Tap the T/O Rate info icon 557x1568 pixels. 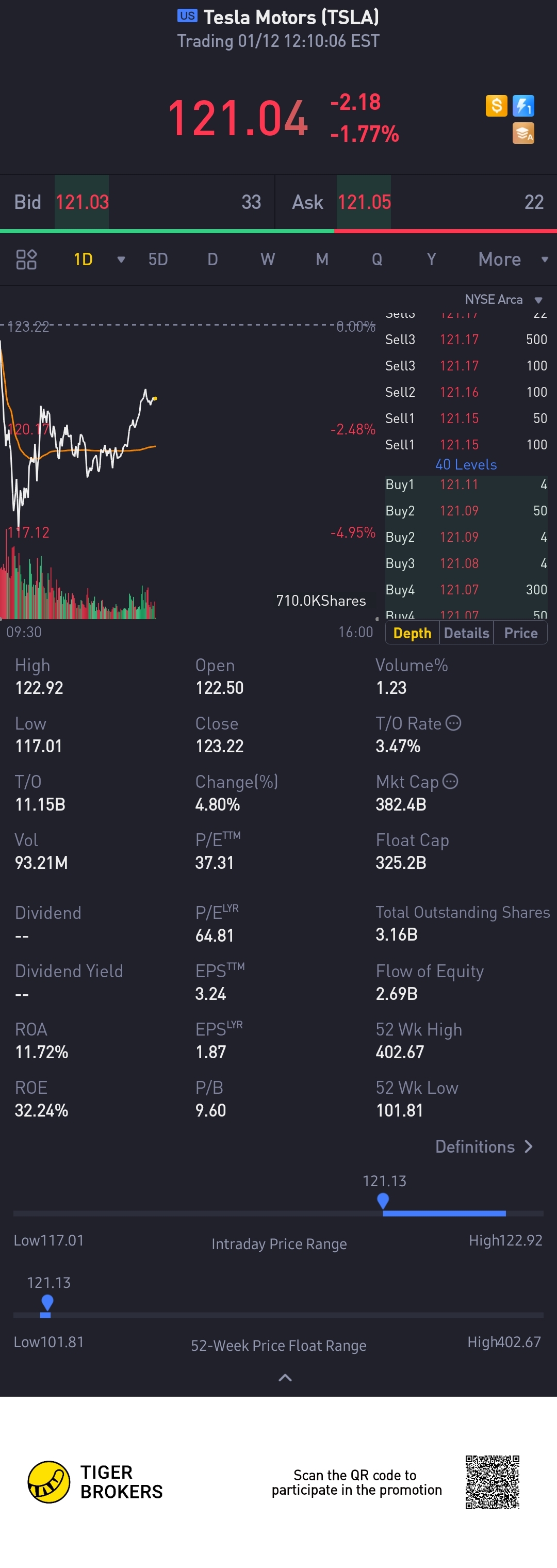[453, 722]
